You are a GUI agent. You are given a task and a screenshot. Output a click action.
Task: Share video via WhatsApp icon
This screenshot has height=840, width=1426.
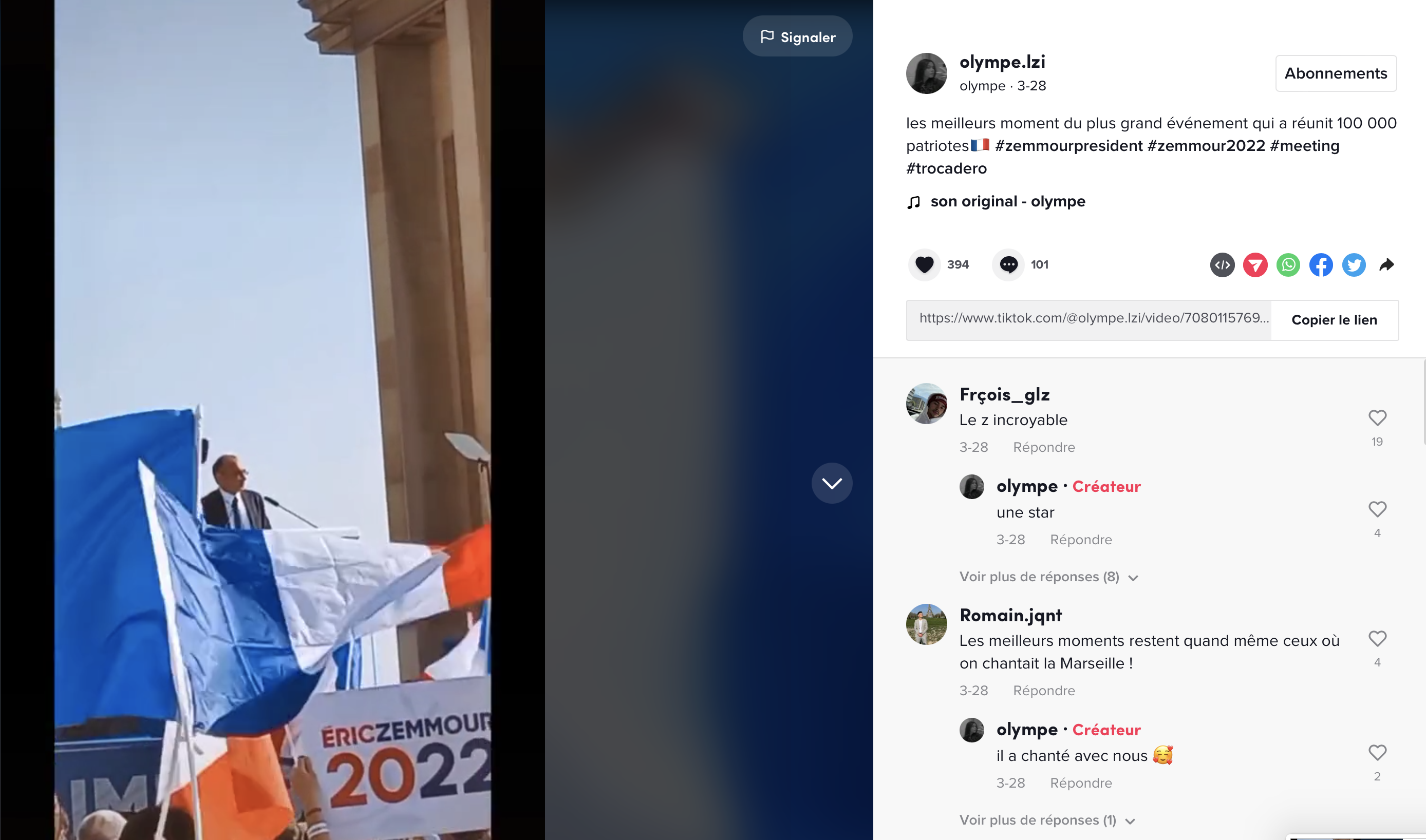point(1288,265)
